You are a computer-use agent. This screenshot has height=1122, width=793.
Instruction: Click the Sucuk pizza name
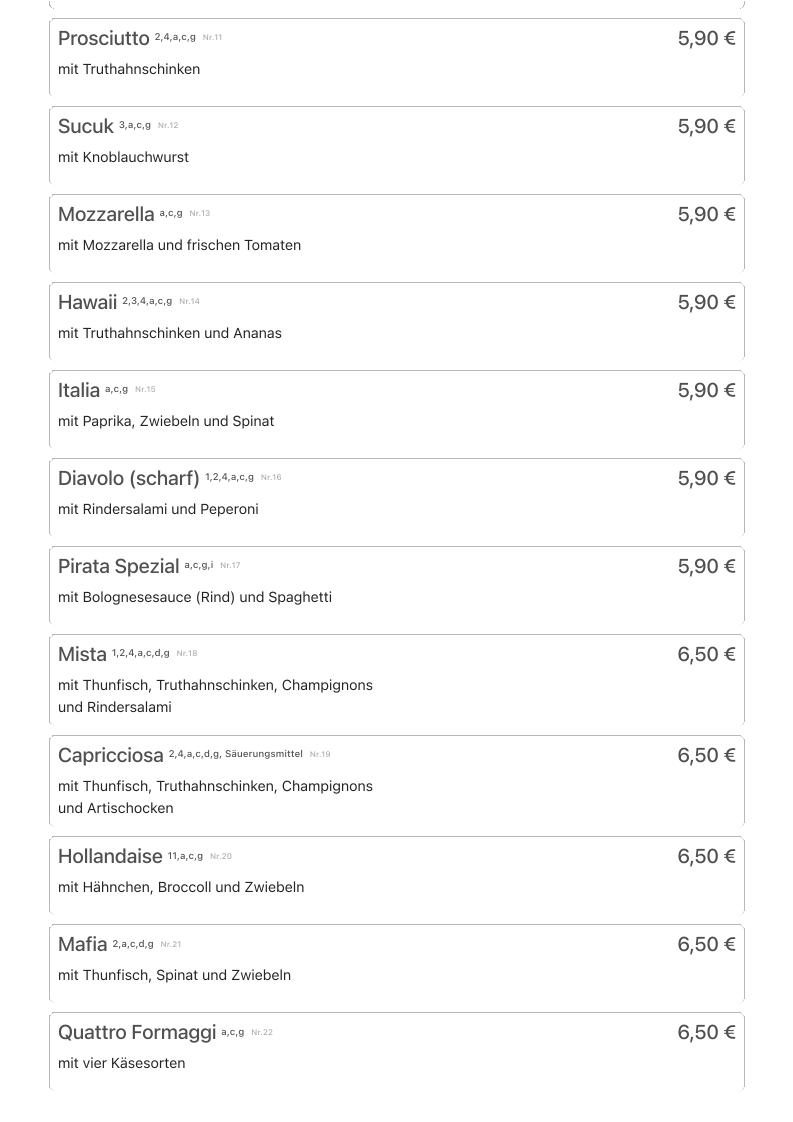tap(85, 127)
